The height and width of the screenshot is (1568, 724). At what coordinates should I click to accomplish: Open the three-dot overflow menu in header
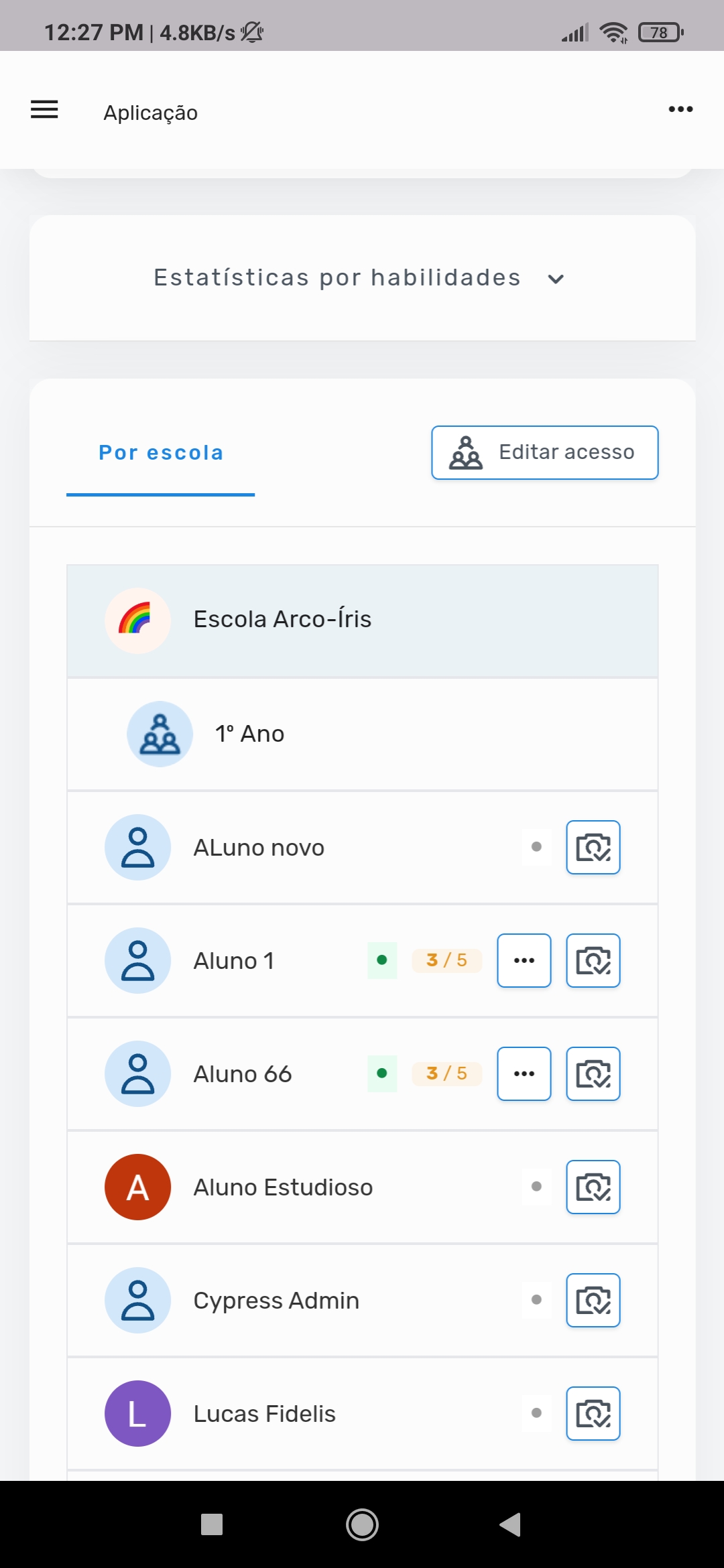(x=680, y=109)
